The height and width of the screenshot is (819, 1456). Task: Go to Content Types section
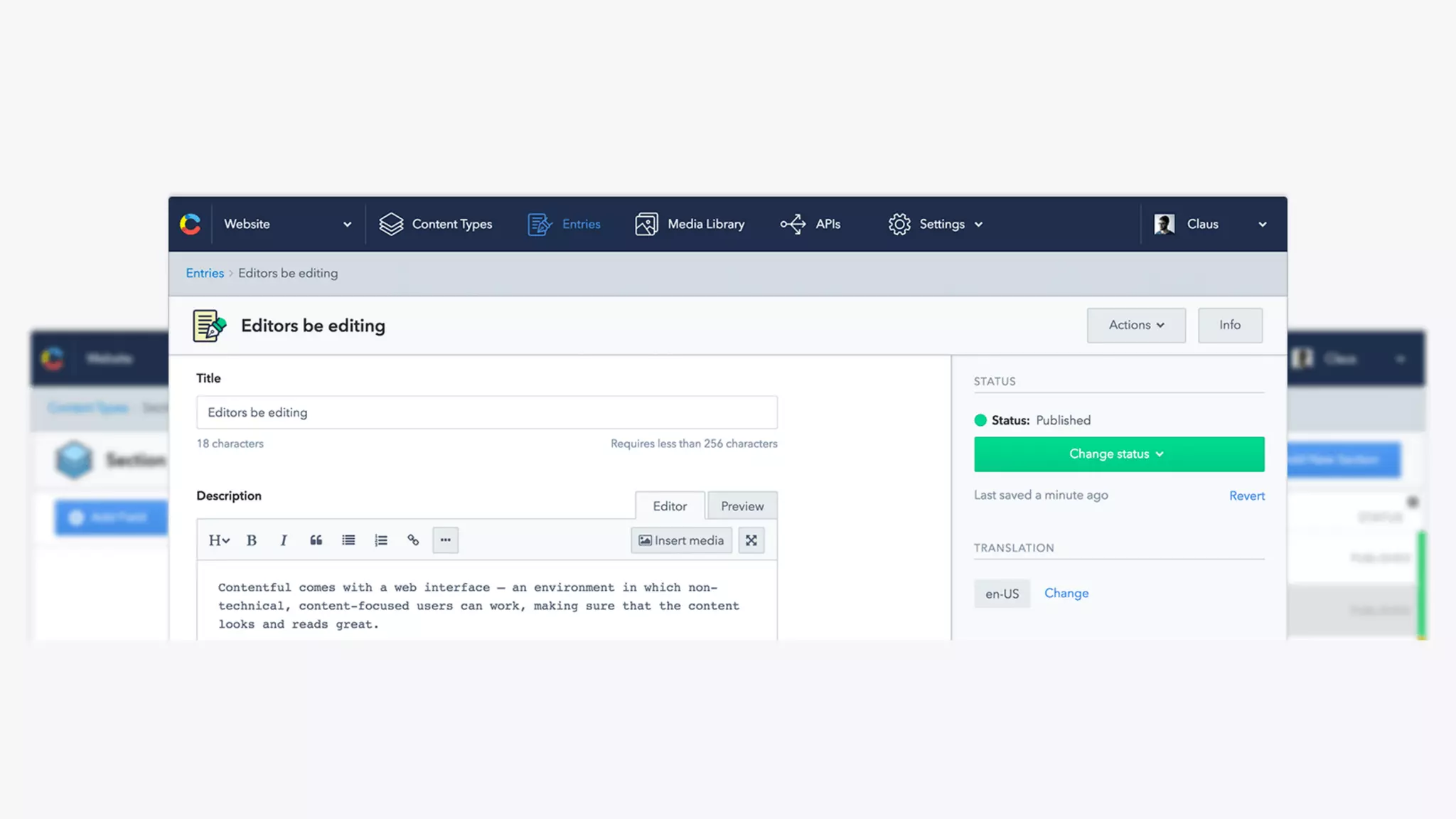(435, 224)
